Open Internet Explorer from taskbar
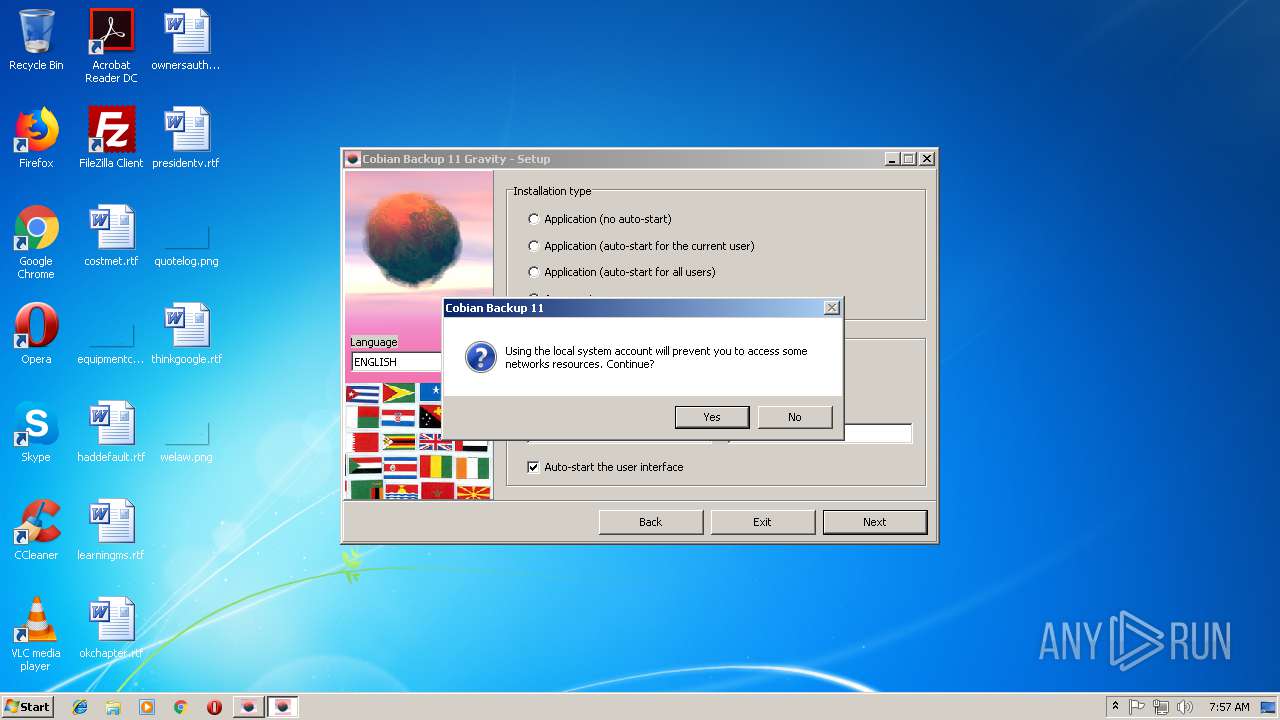The height and width of the screenshot is (720, 1280). [x=80, y=707]
